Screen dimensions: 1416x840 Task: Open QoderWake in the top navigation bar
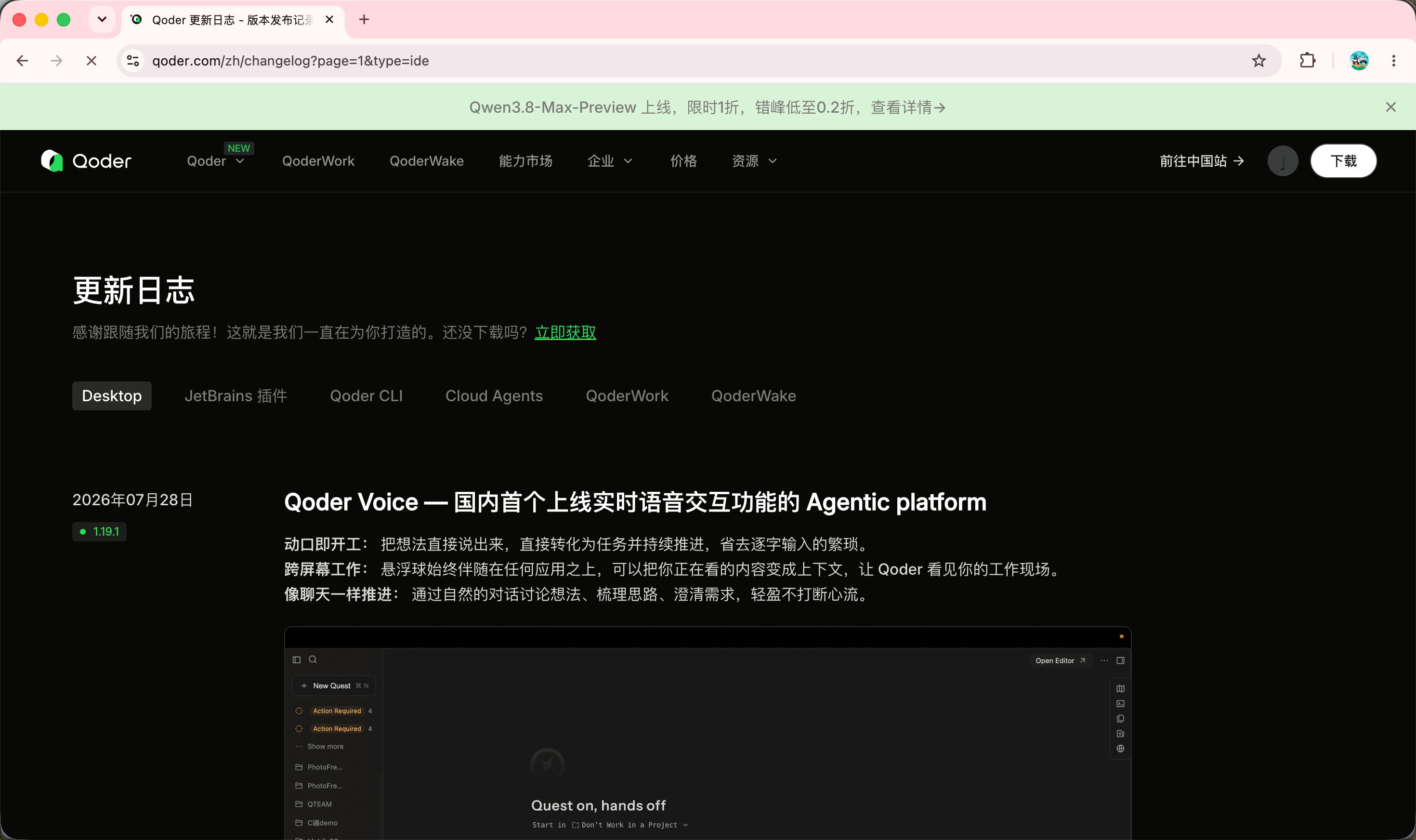coord(427,161)
